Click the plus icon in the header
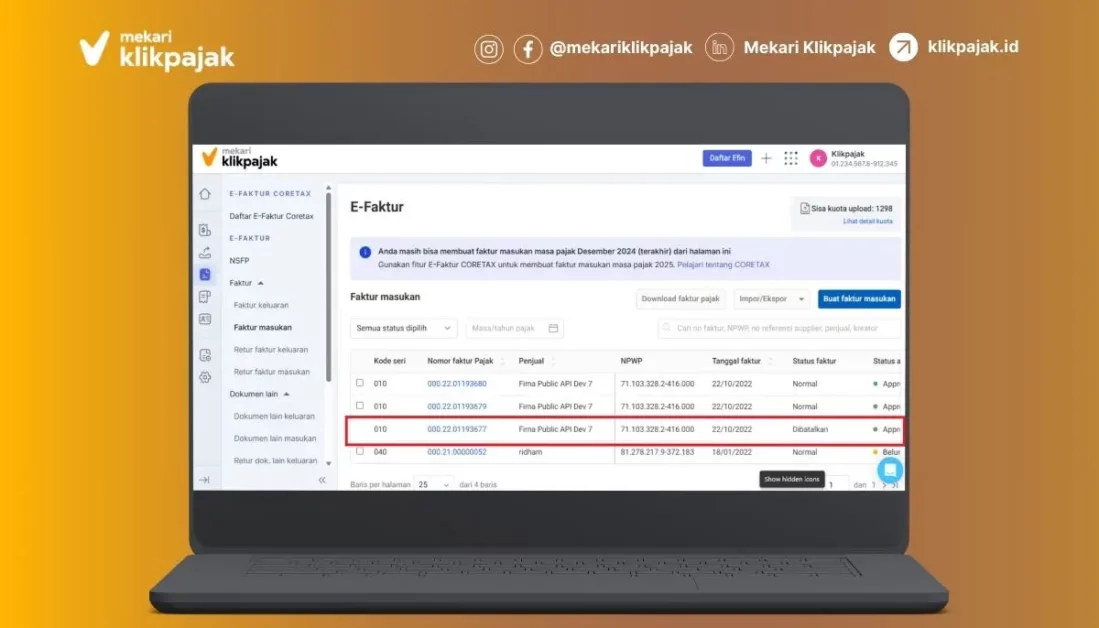Screen dimensions: 1099x628 [766, 158]
